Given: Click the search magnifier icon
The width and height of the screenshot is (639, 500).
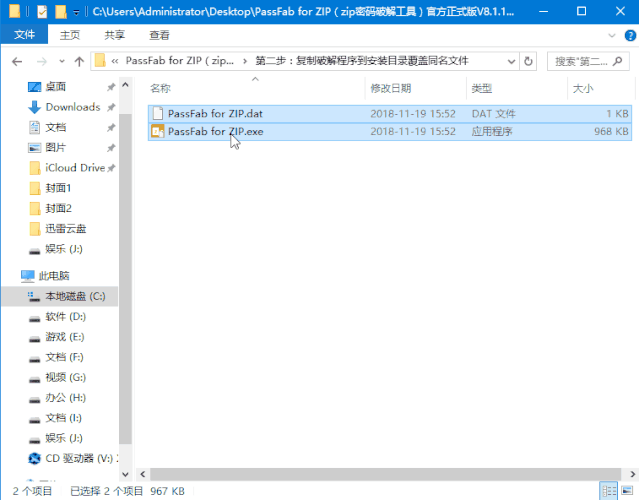Looking at the screenshot, I should [618, 61].
